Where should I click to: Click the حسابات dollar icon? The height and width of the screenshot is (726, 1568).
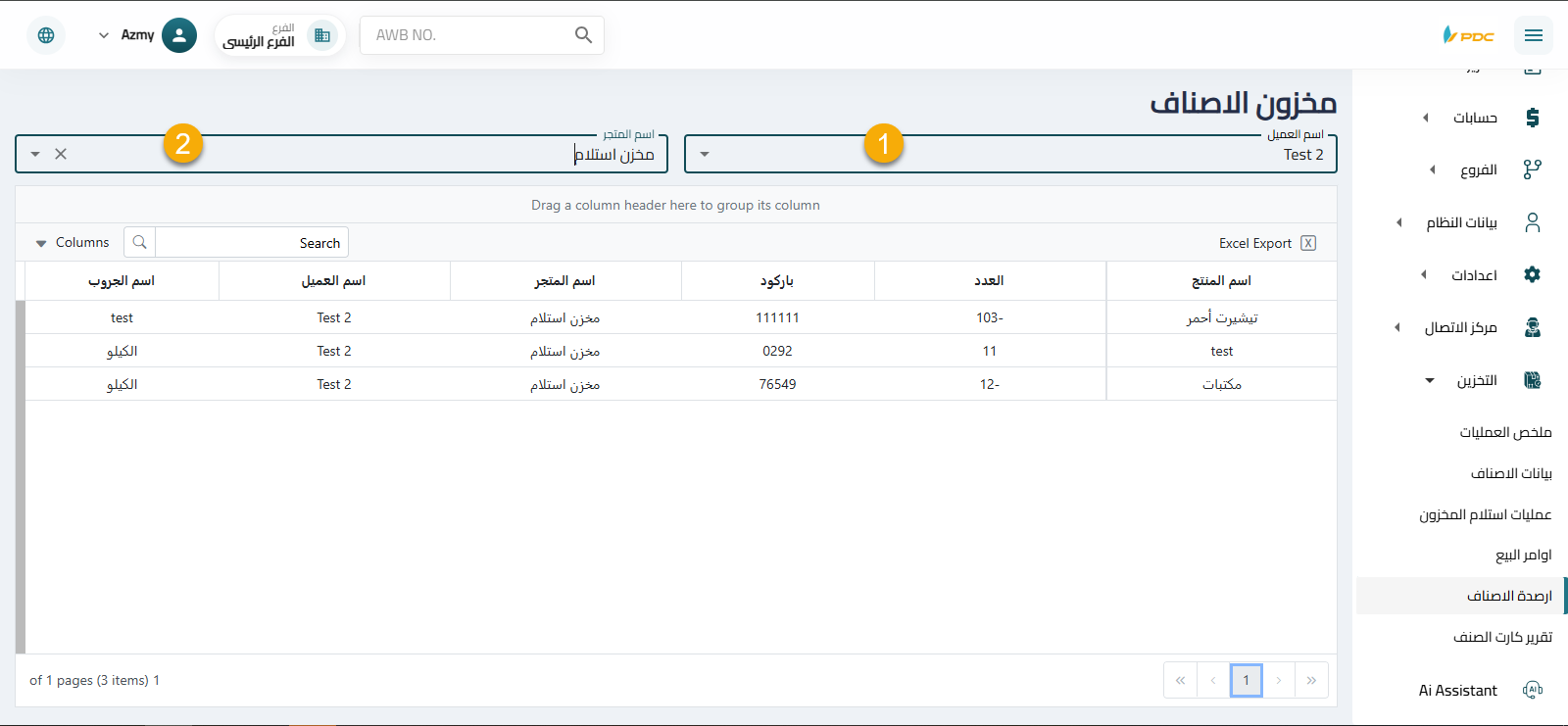coord(1533,118)
